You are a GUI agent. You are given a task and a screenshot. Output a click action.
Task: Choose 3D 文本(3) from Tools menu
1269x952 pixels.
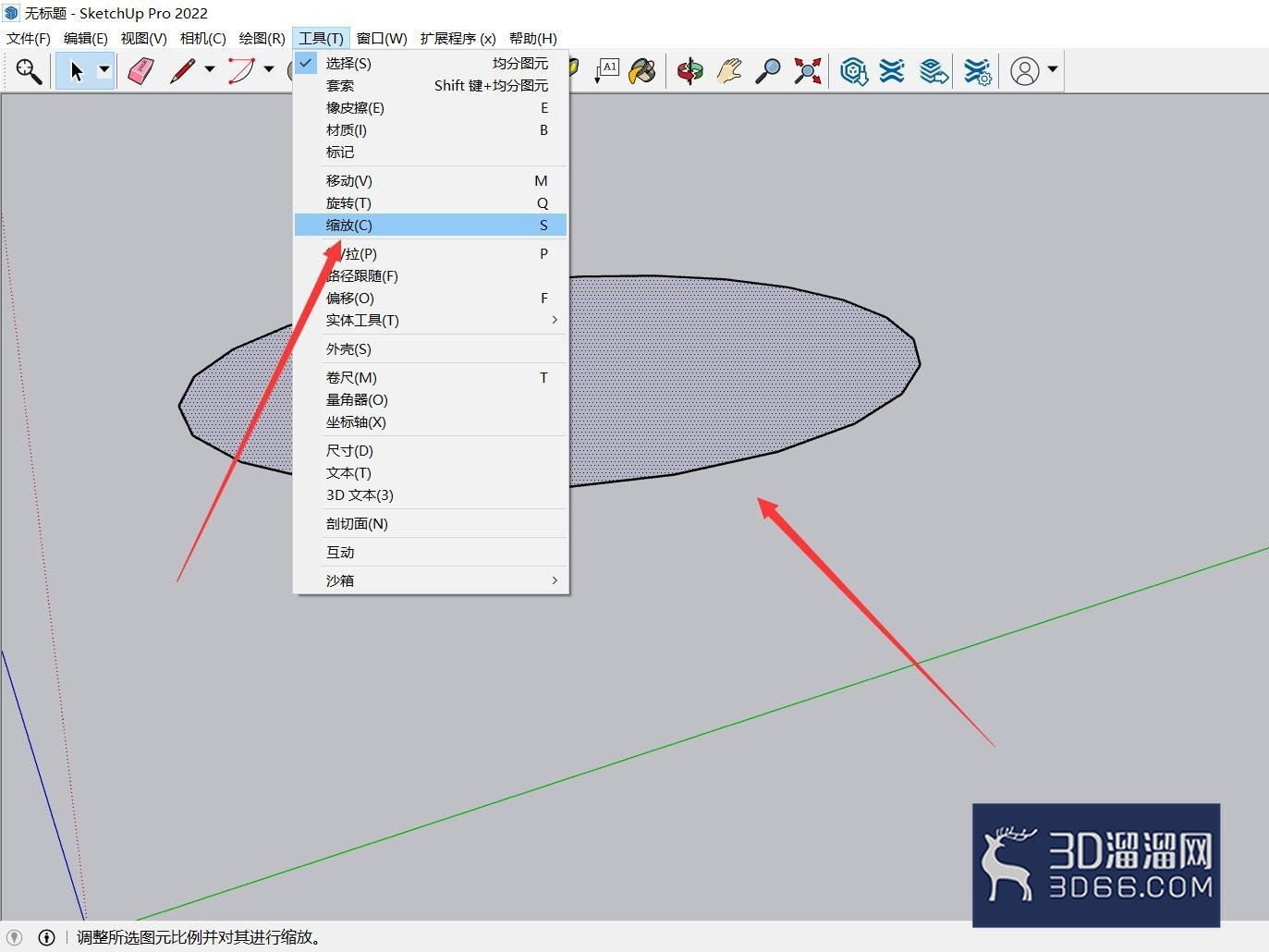click(431, 494)
